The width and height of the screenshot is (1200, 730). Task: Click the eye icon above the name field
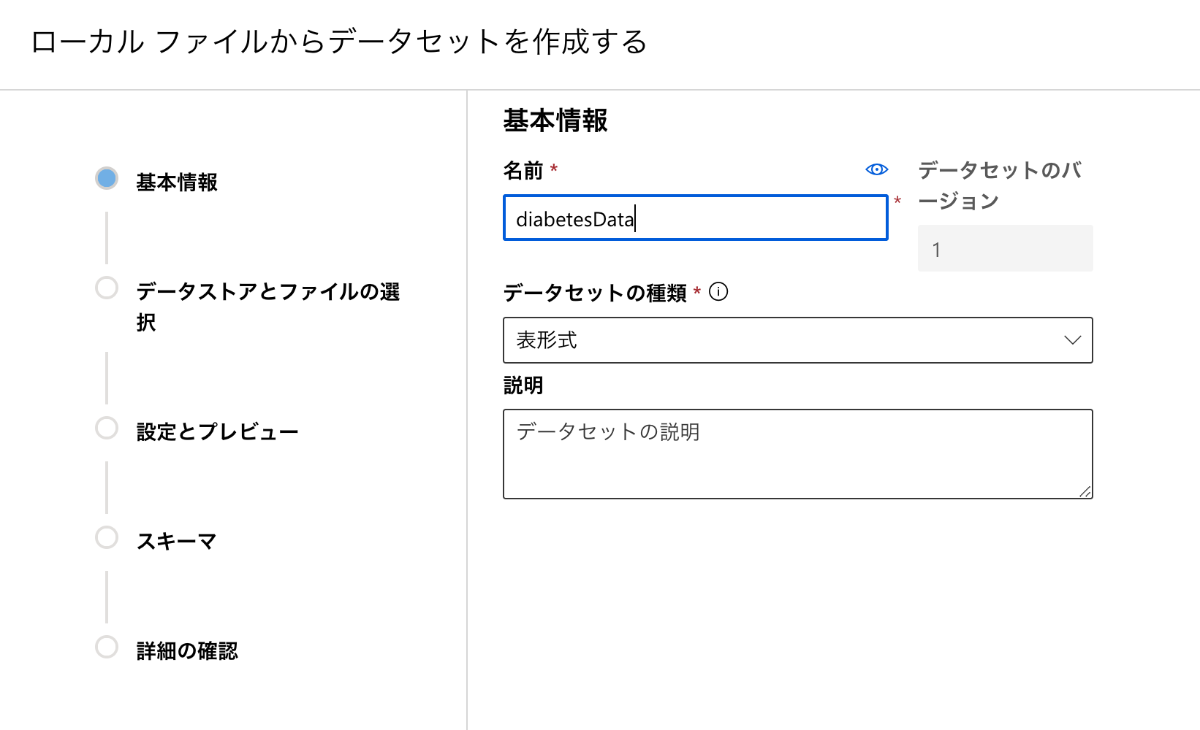point(876,170)
